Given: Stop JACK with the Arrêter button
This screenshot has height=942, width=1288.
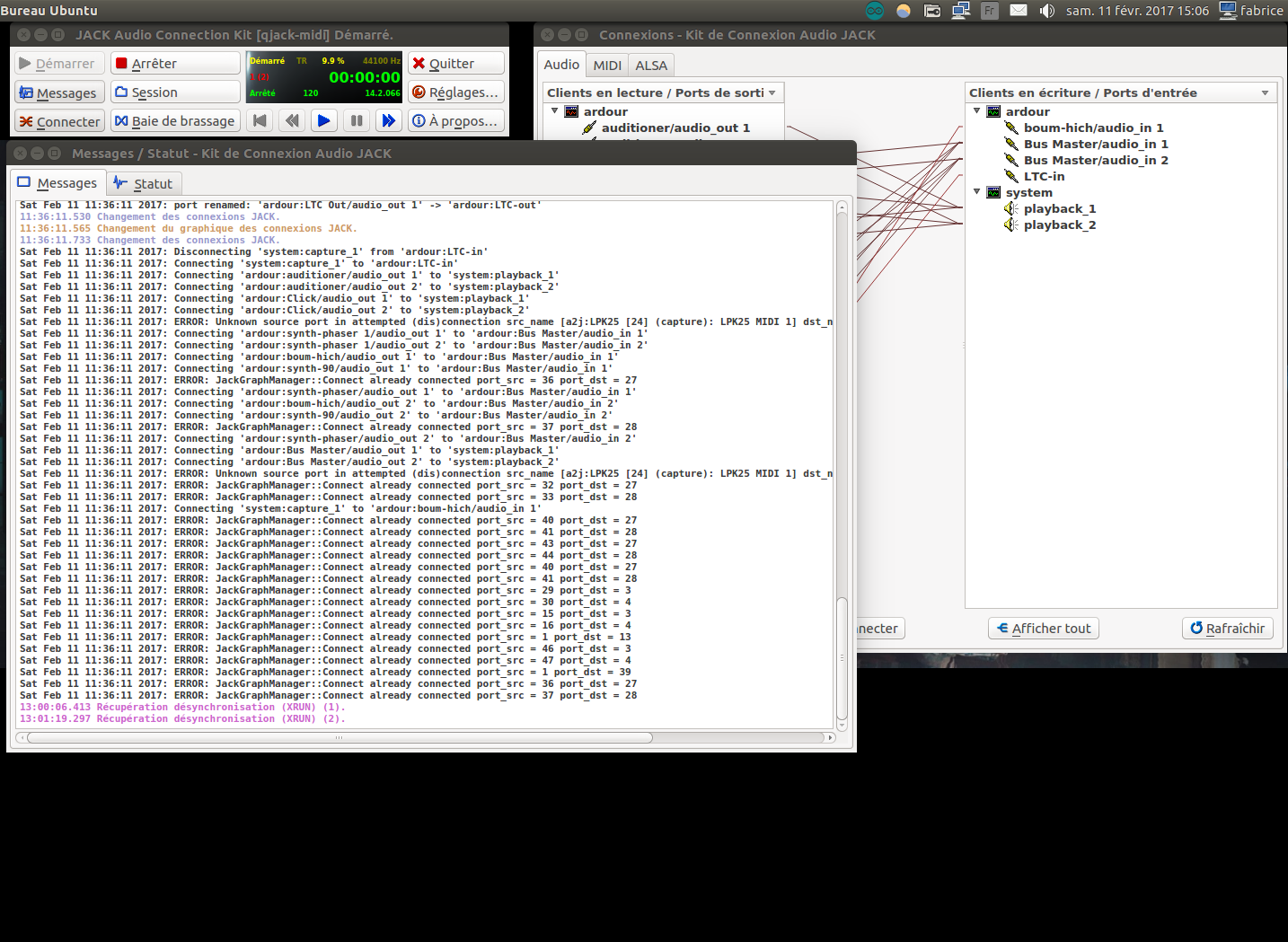Looking at the screenshot, I should tap(175, 64).
